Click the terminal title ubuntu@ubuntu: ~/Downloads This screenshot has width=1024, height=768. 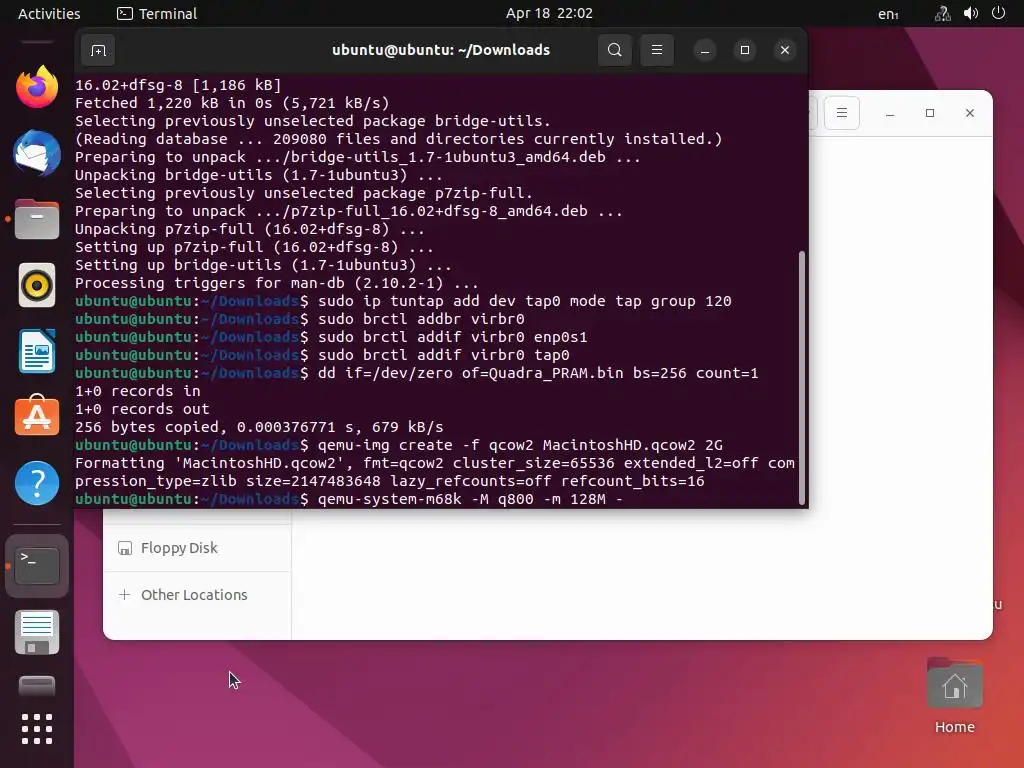click(x=441, y=50)
